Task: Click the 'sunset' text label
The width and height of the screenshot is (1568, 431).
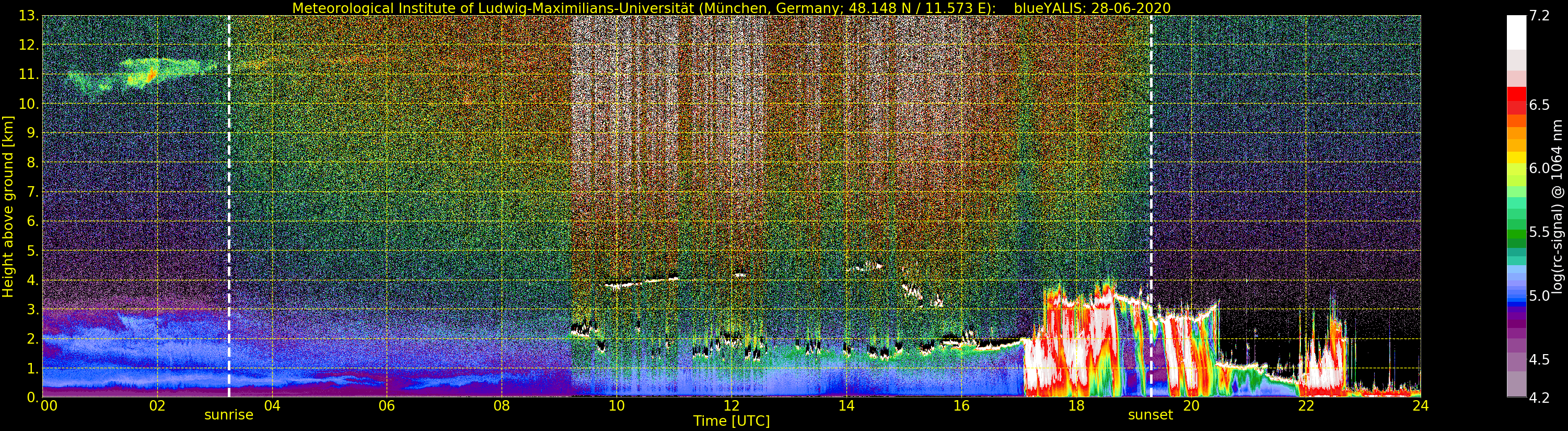Action: (1150, 415)
